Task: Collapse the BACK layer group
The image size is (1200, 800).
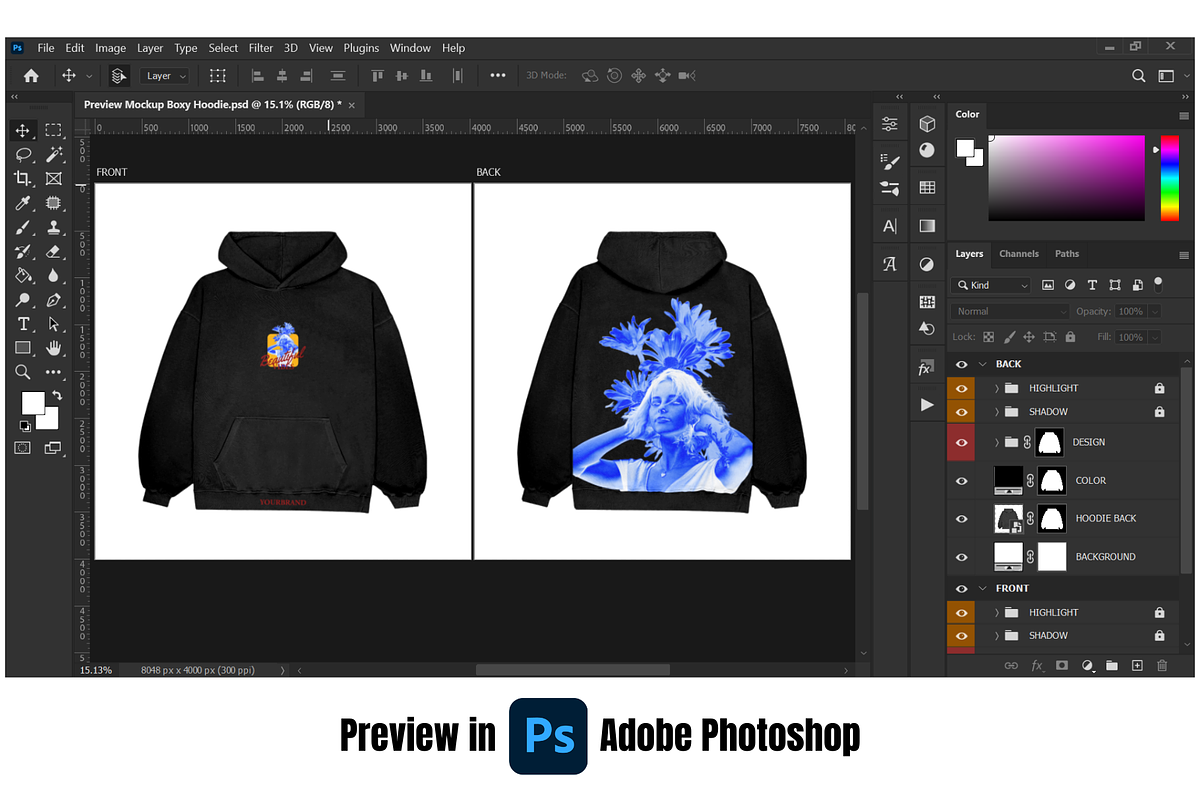Action: pos(983,364)
